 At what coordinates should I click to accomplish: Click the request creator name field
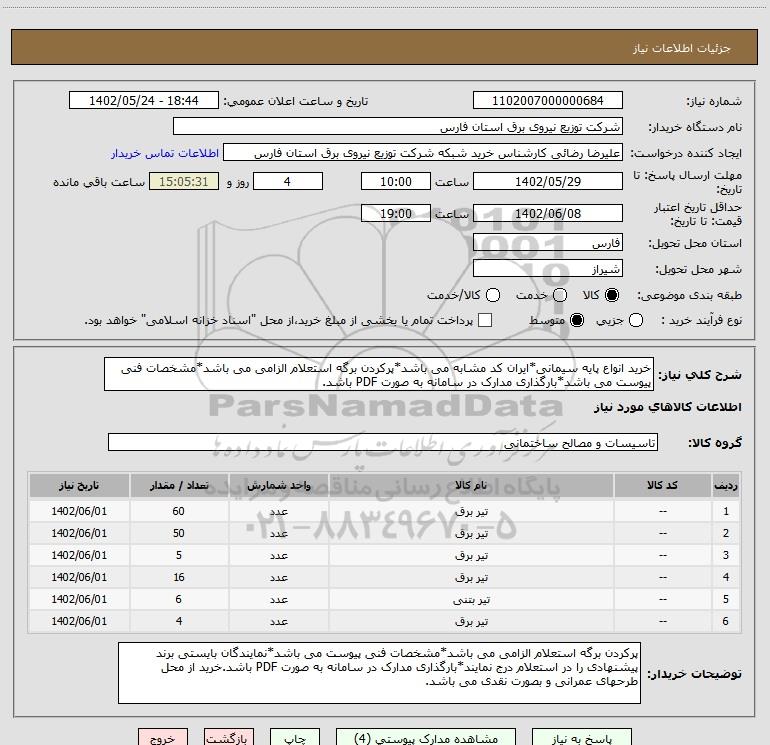tap(423, 153)
